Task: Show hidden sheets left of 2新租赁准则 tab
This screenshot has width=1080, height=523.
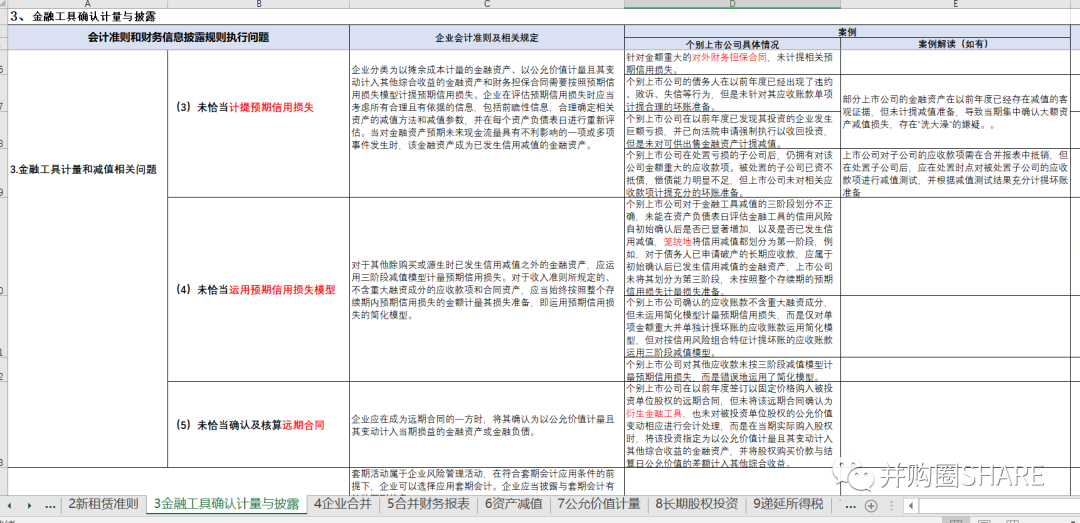Action: point(50,506)
